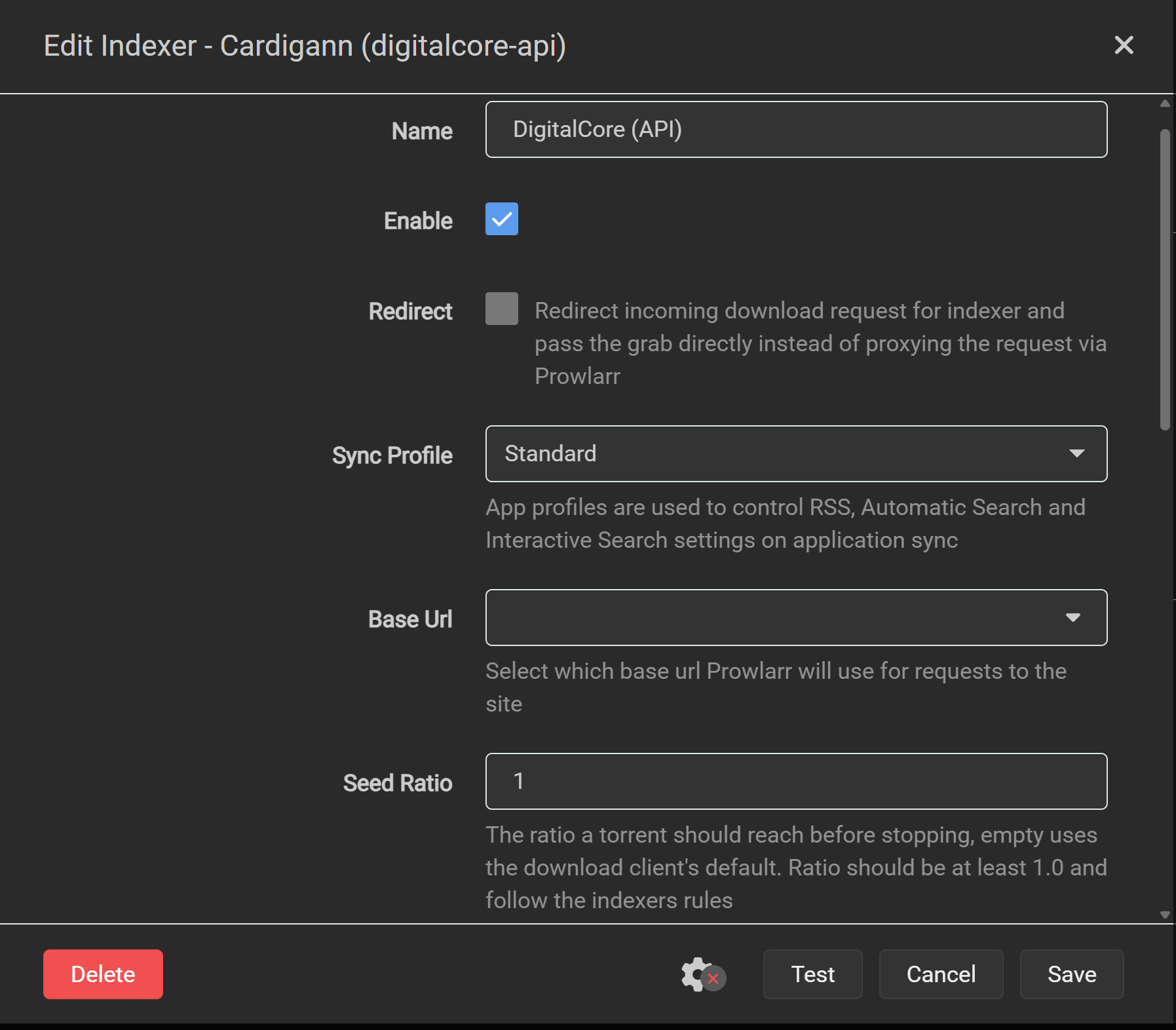Uncheck the Enable checkbox
Viewport: 1176px width, 1030px height.
[x=501, y=219]
